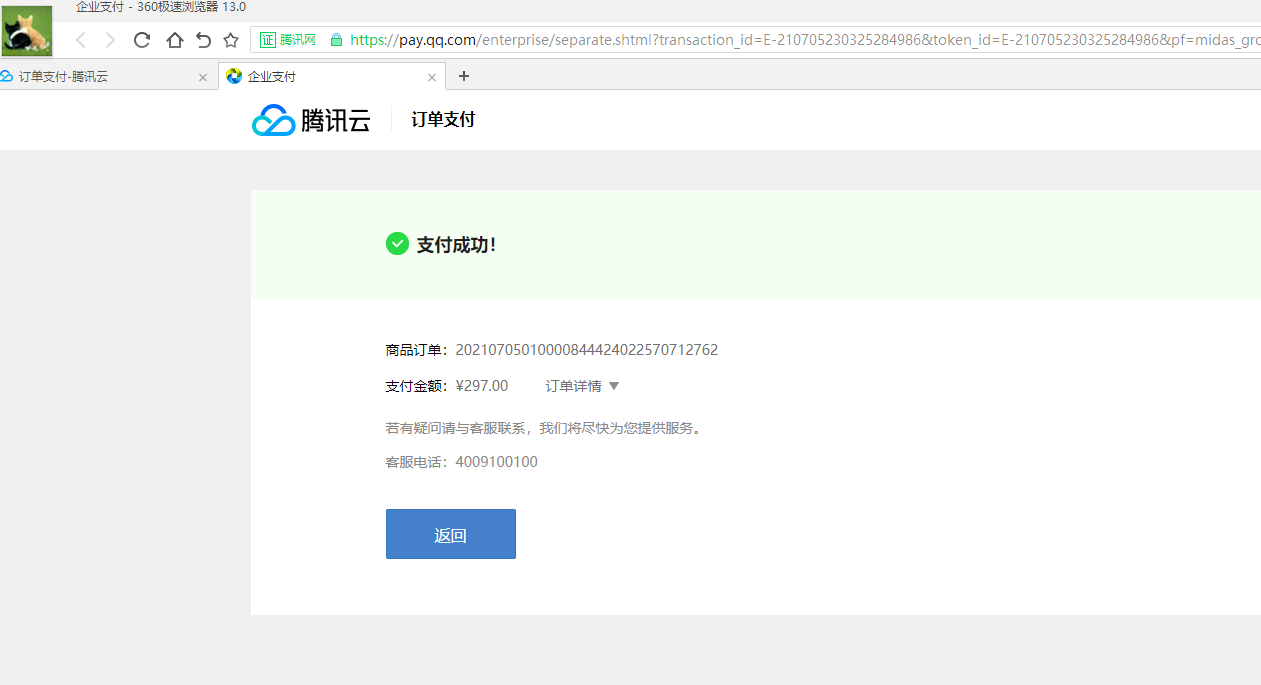Image resolution: width=1261 pixels, height=685 pixels.
Task: Open the 腾讯网 site certificate badge
Action: (x=288, y=40)
